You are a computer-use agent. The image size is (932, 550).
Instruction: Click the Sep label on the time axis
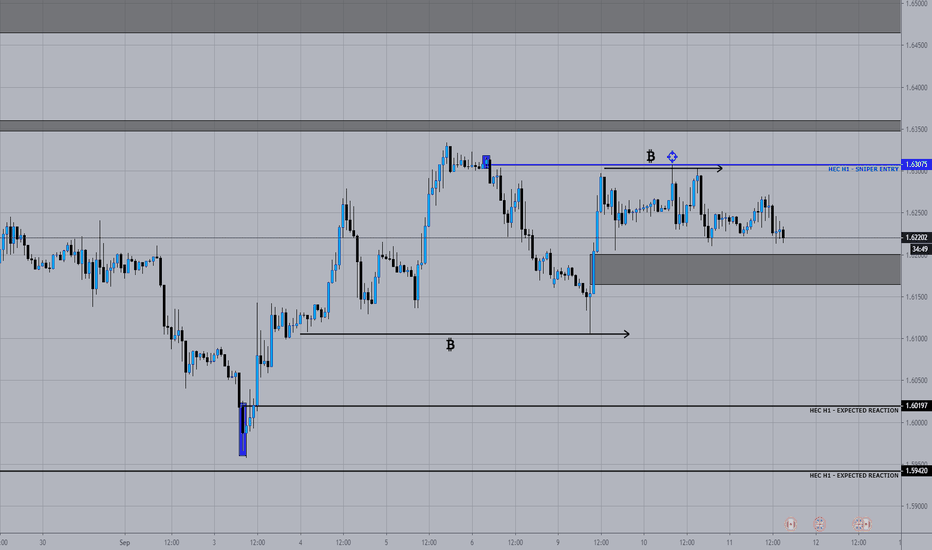(124, 542)
